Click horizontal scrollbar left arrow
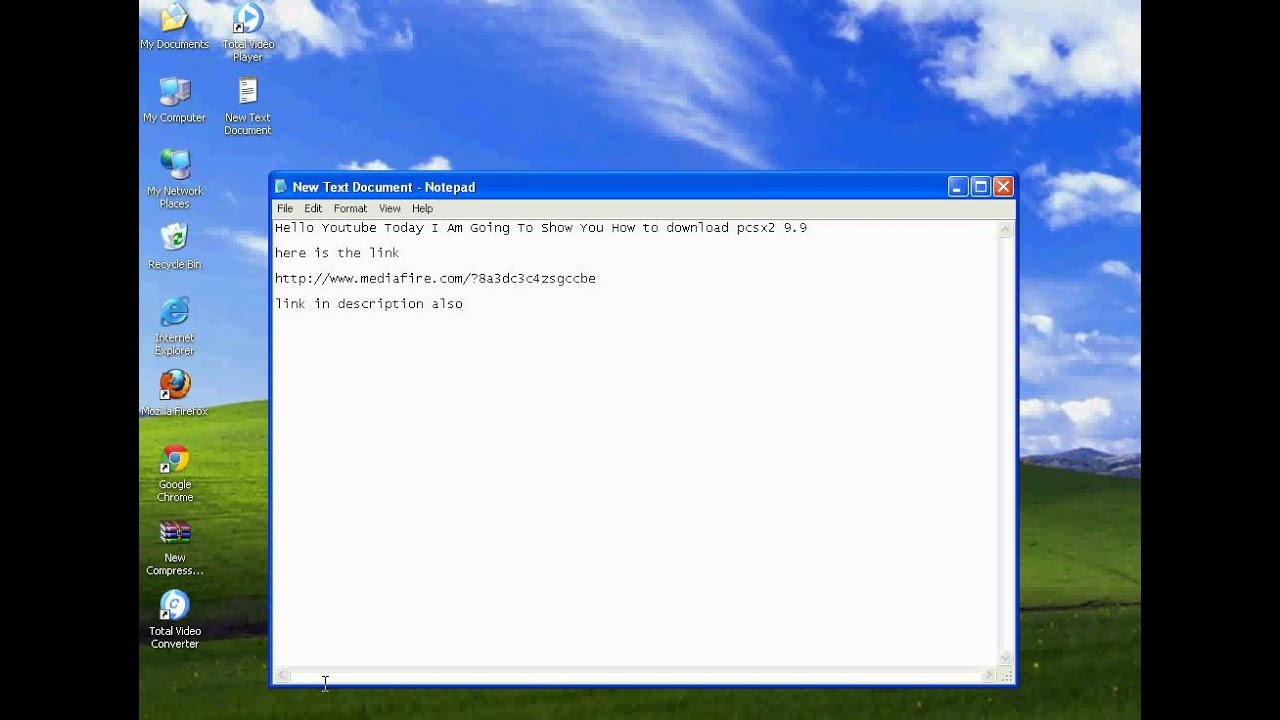The width and height of the screenshot is (1280, 720). [x=283, y=675]
